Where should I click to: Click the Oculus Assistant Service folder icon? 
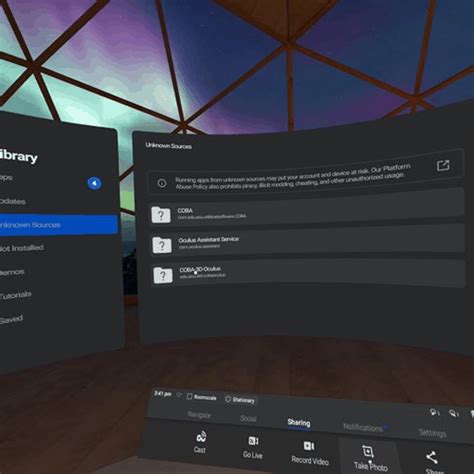(162, 245)
